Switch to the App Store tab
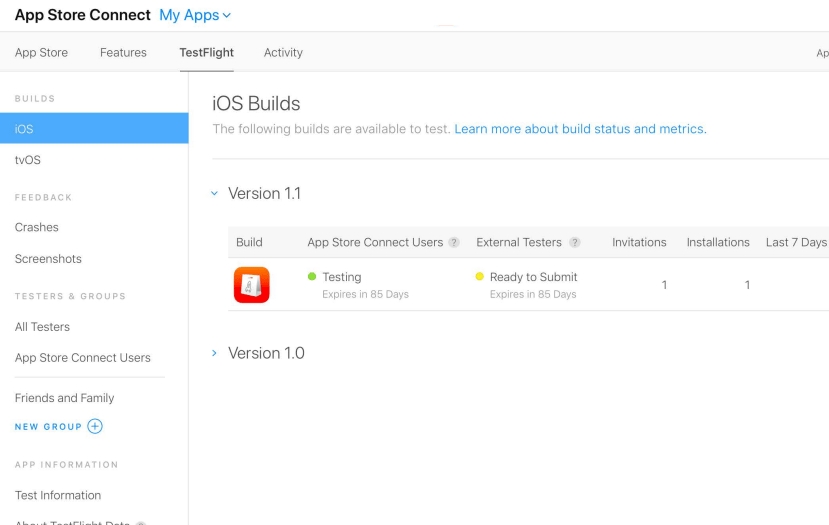This screenshot has height=525, width=829. 41,53
